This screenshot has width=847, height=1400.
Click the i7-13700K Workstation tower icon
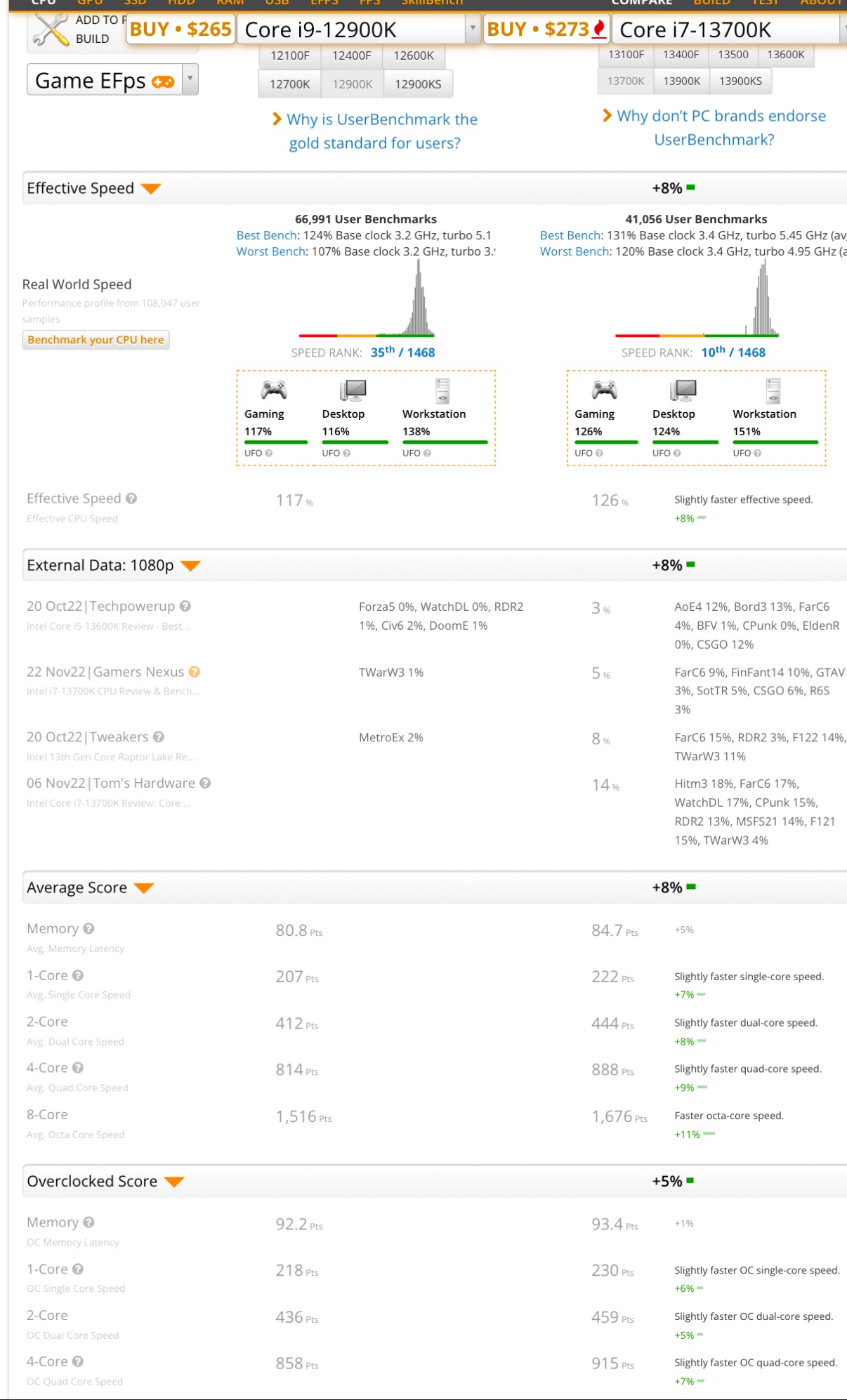(773, 390)
